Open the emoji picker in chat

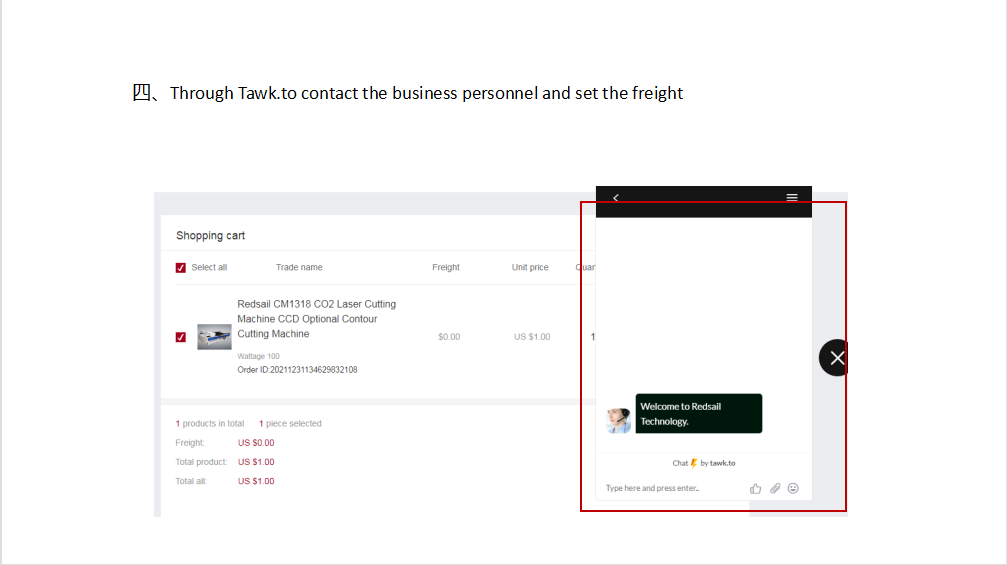(x=793, y=488)
